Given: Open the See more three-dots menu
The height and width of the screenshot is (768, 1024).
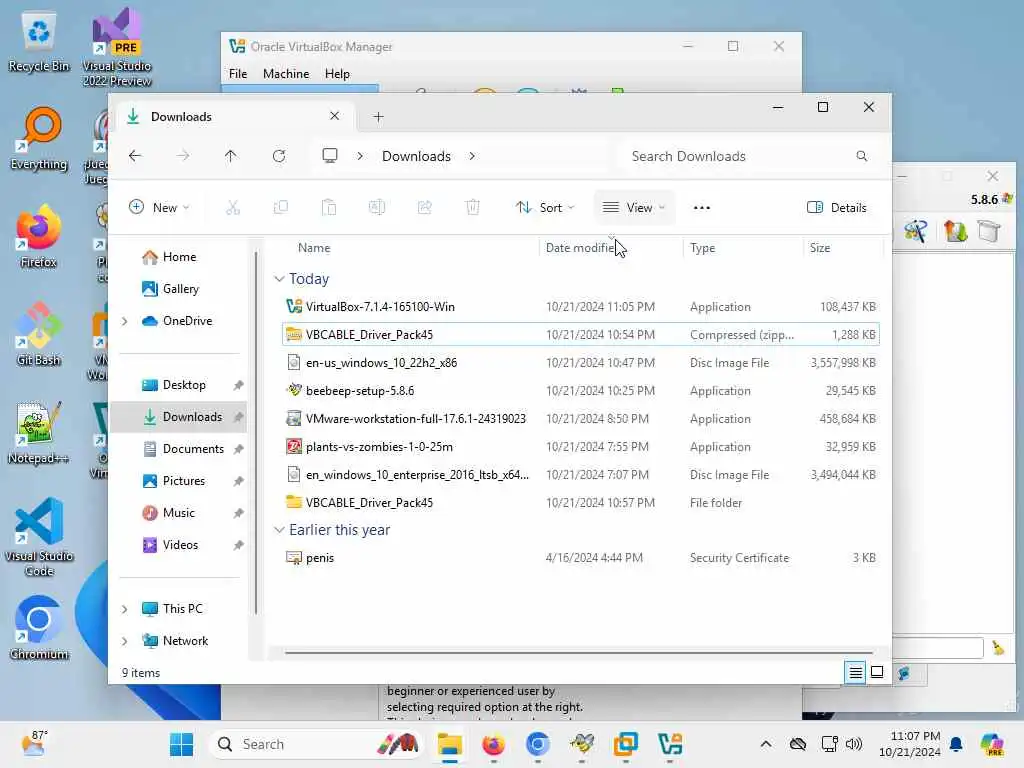Looking at the screenshot, I should tap(702, 208).
